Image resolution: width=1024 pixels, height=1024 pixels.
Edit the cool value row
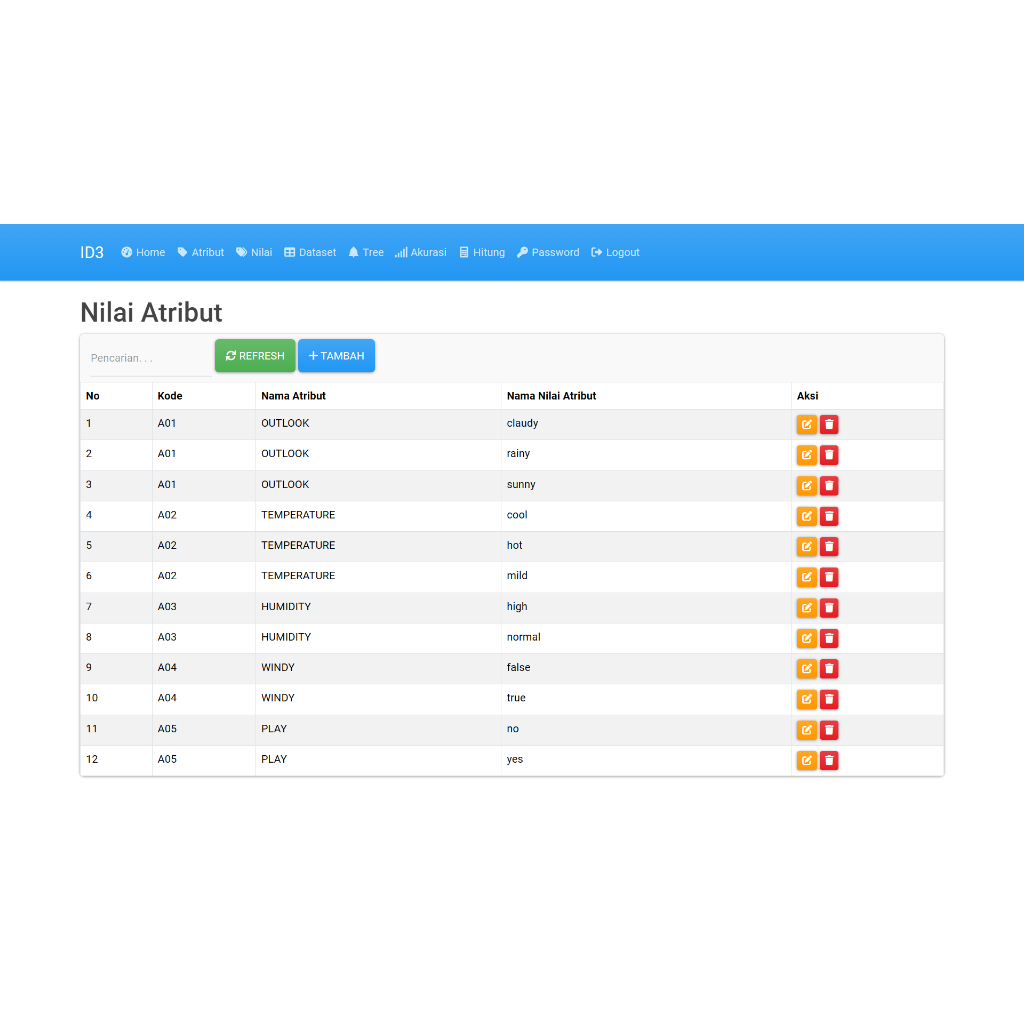807,516
